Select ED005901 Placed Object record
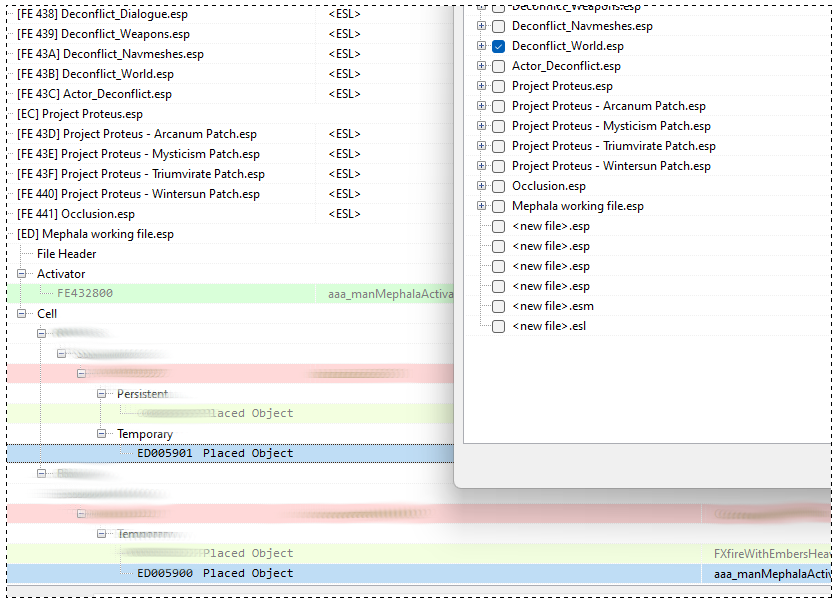The width and height of the screenshot is (835, 605). [215, 453]
